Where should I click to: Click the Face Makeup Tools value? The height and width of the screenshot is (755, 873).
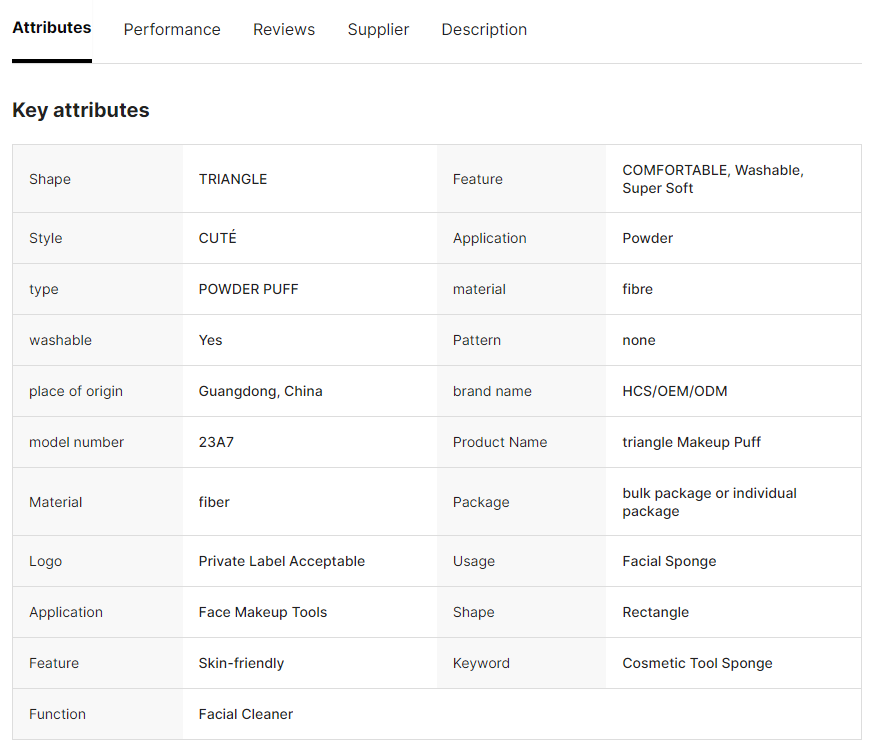tap(262, 612)
